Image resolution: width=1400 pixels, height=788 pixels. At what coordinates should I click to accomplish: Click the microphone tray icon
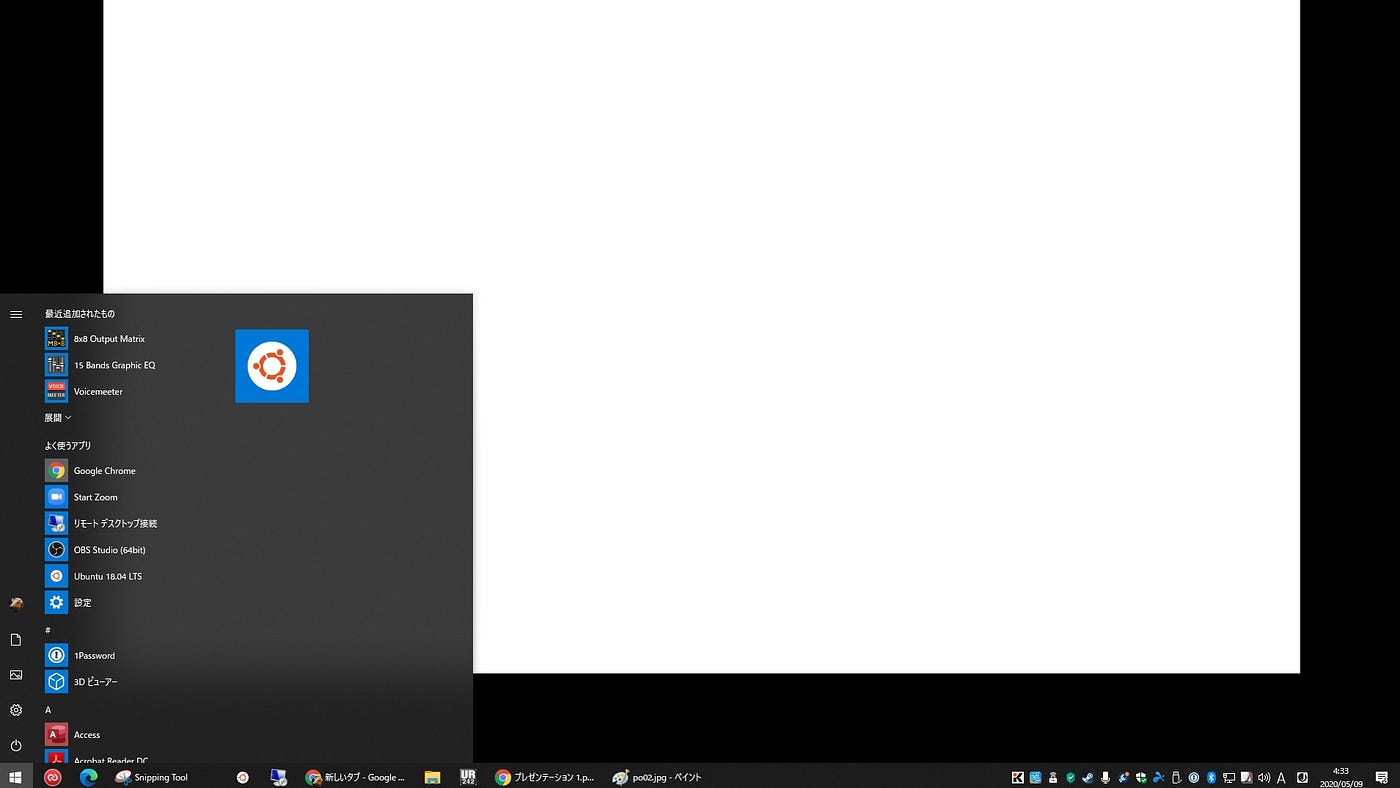(x=1105, y=777)
